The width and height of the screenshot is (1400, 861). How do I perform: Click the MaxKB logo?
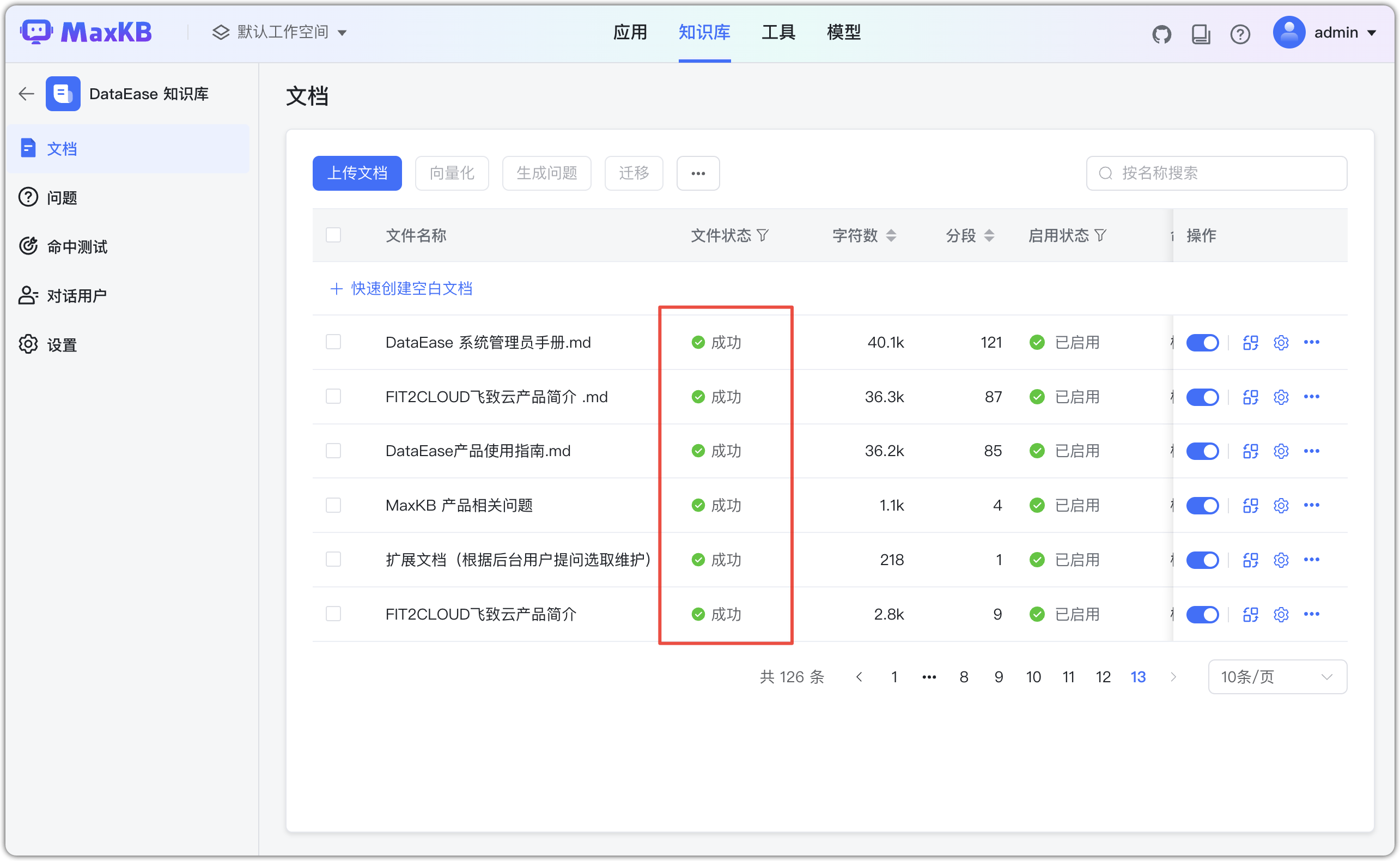pyautogui.click(x=87, y=32)
